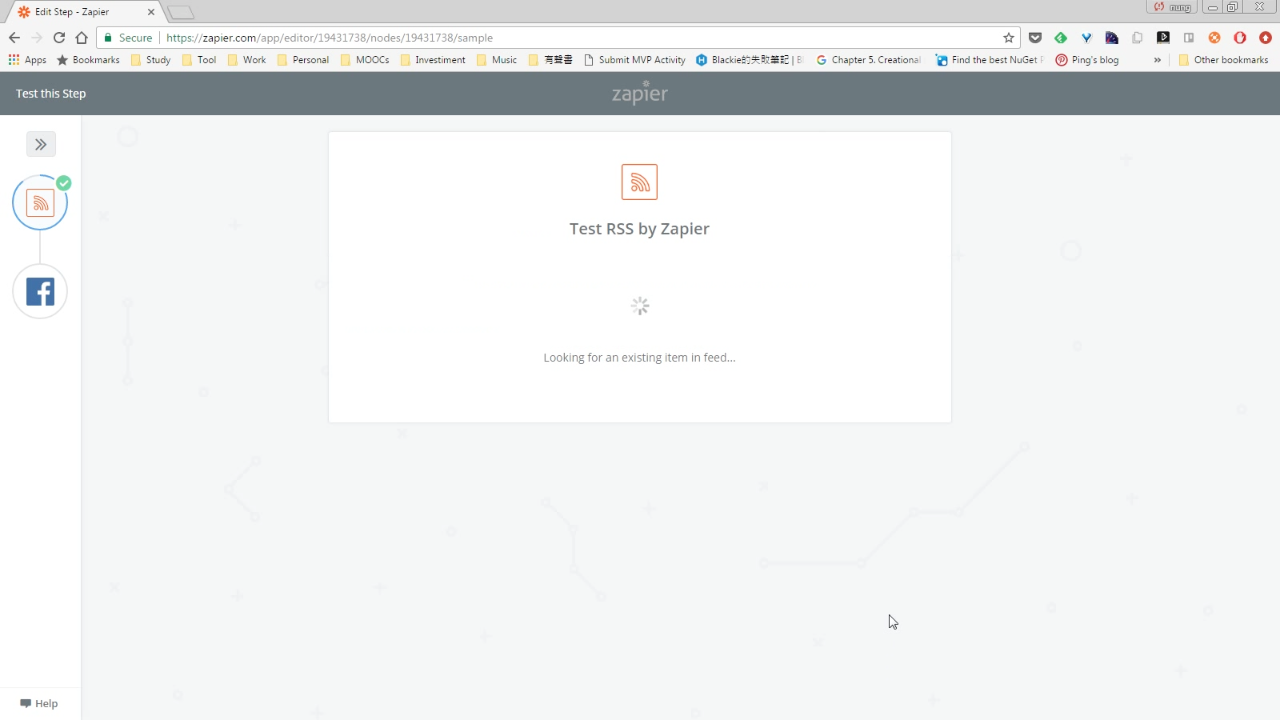Go back with the browser back arrow
The width and height of the screenshot is (1280, 720).
click(14, 38)
